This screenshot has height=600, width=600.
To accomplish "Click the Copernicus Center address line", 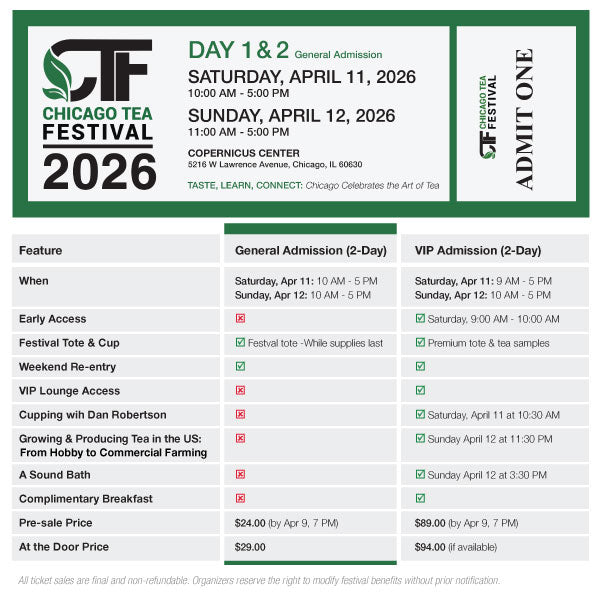I will click(x=275, y=165).
